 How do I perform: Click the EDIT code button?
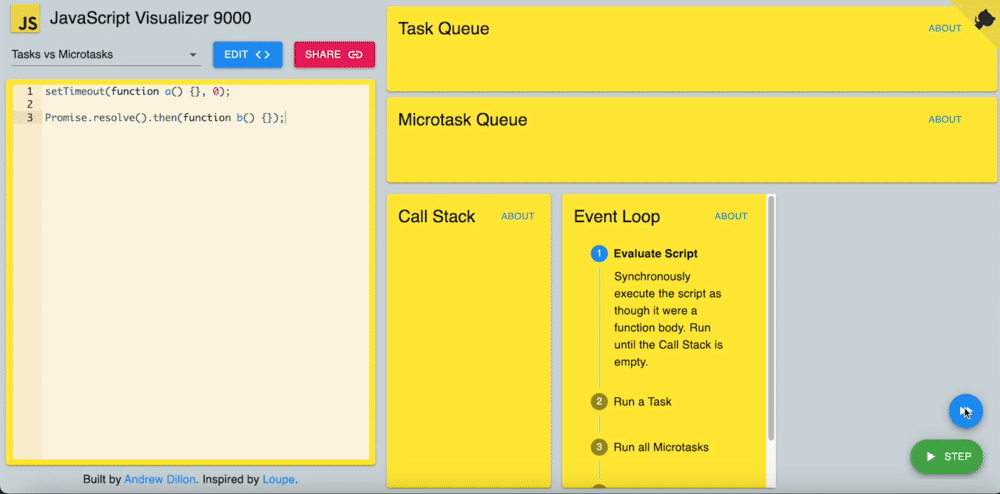247,54
